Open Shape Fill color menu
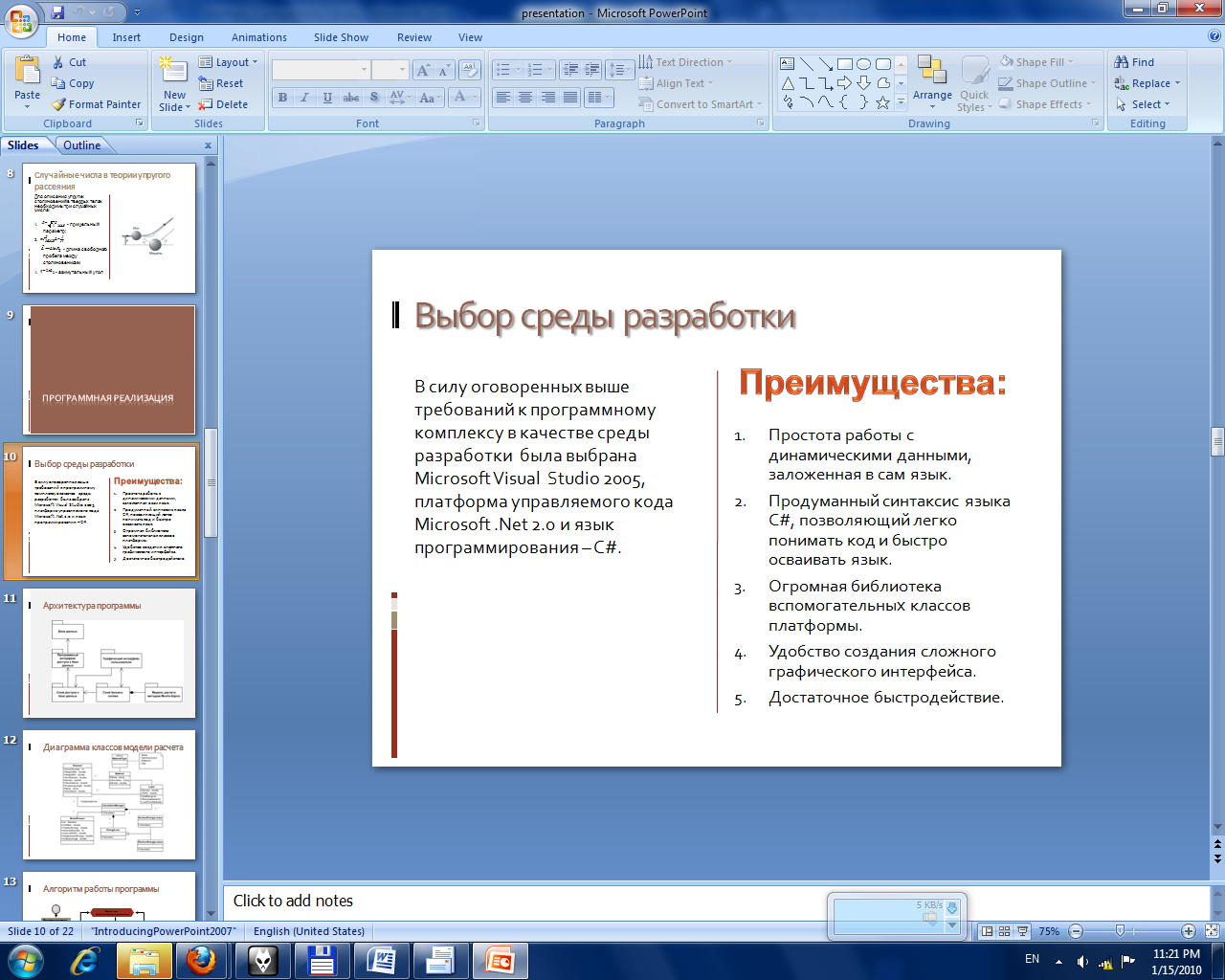Image resolution: width=1225 pixels, height=980 pixels. [1037, 62]
